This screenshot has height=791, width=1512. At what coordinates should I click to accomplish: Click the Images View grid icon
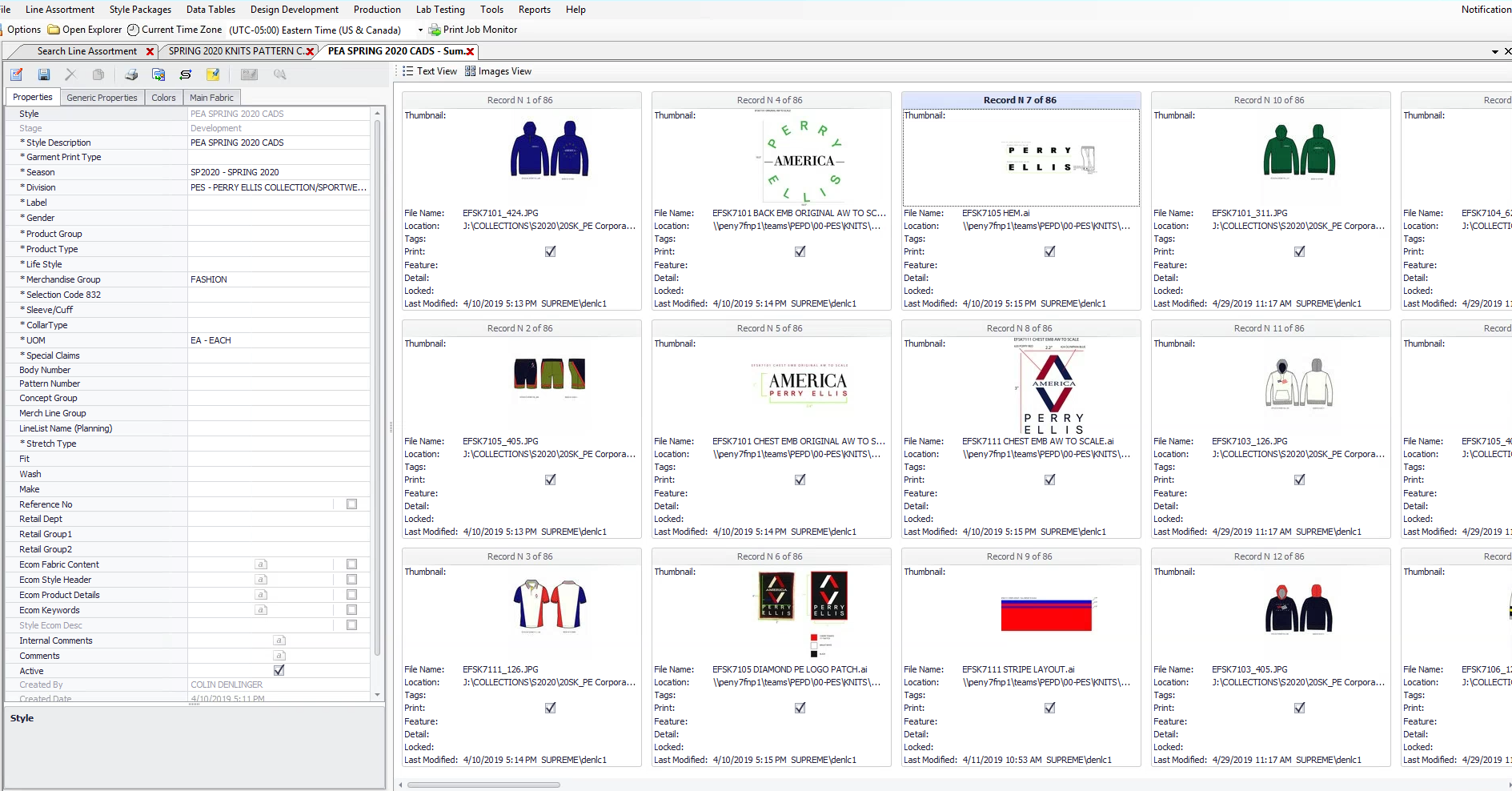coord(470,71)
